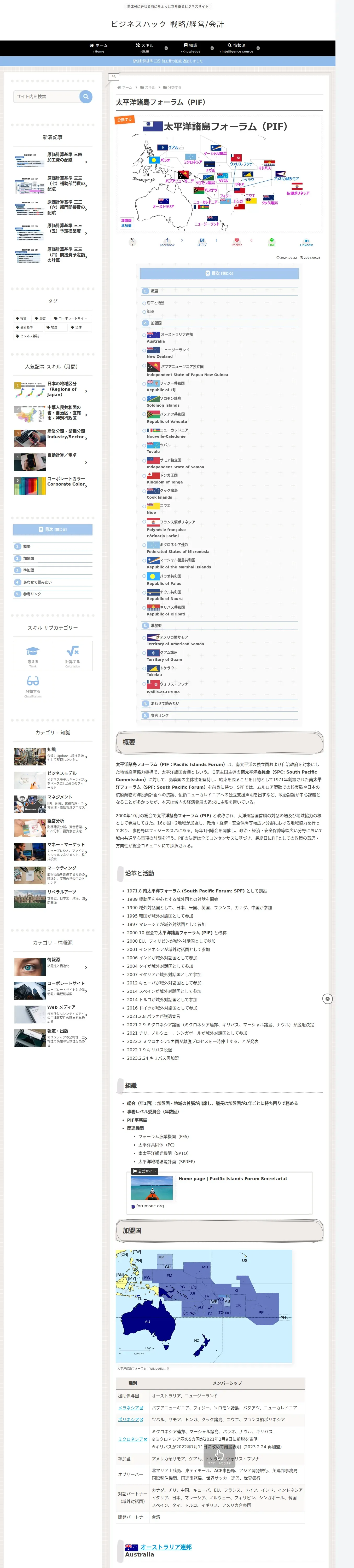Share the article on Facebook
Image resolution: width=354 pixels, height=1568 pixels.
pos(167,242)
